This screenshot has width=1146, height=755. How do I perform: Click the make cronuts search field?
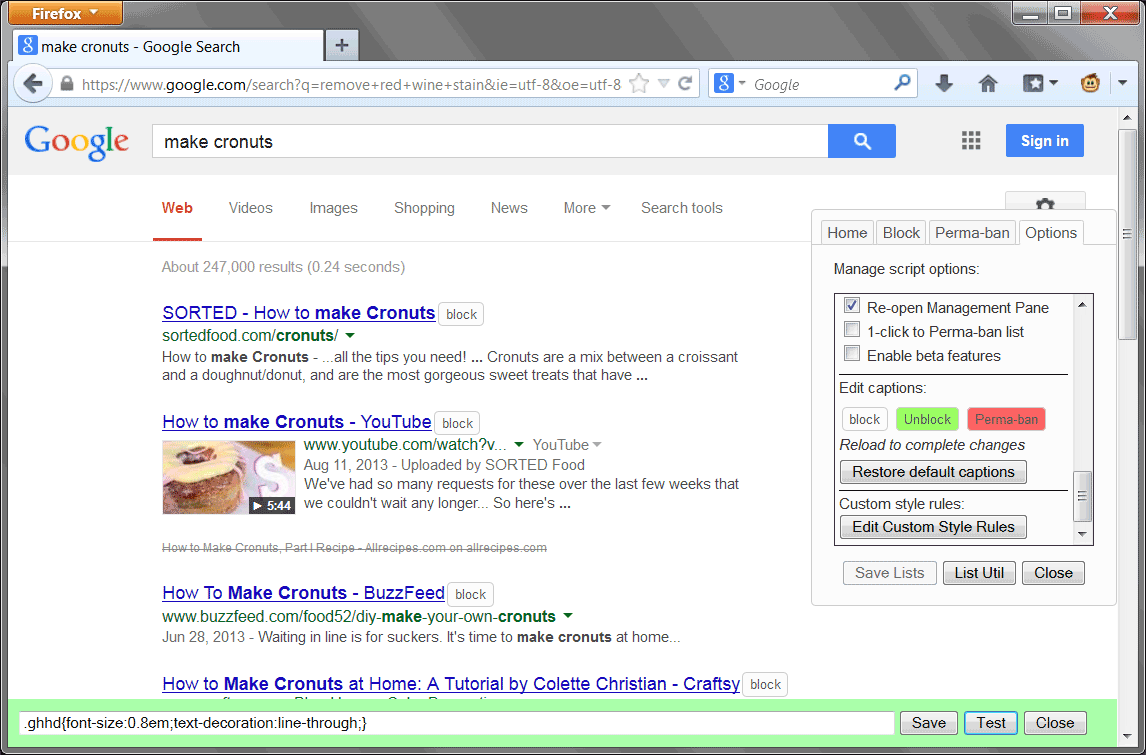coord(490,141)
